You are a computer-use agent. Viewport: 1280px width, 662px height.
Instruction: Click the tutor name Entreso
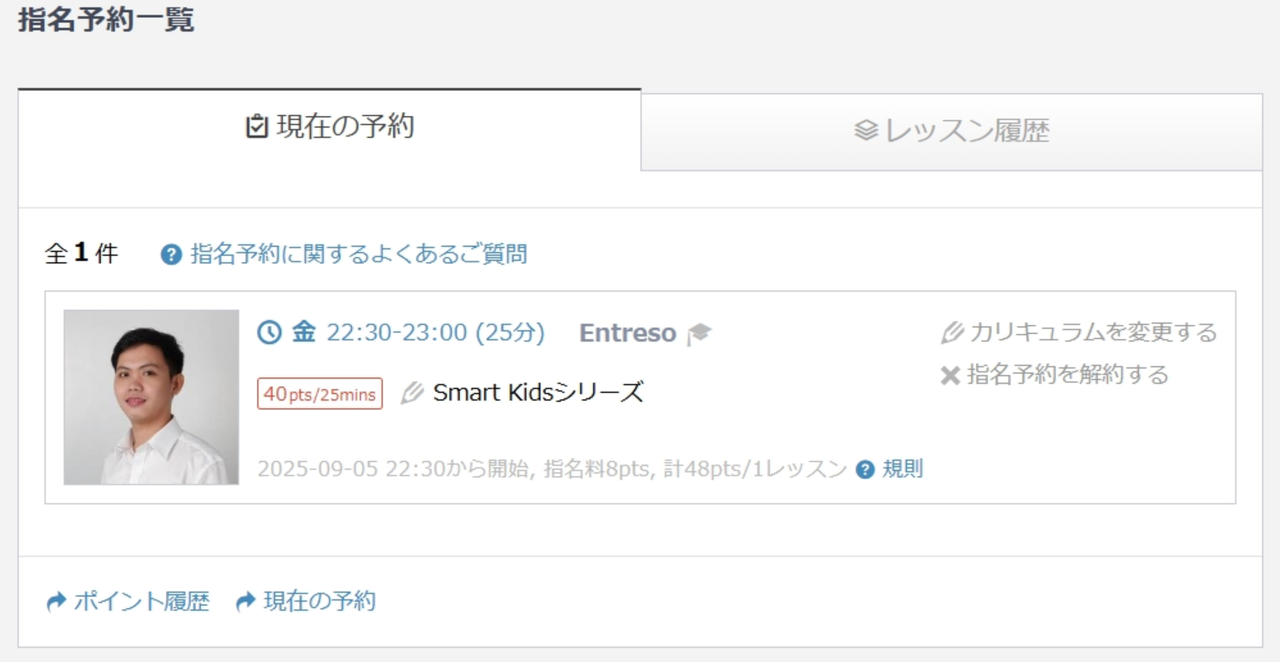click(627, 333)
